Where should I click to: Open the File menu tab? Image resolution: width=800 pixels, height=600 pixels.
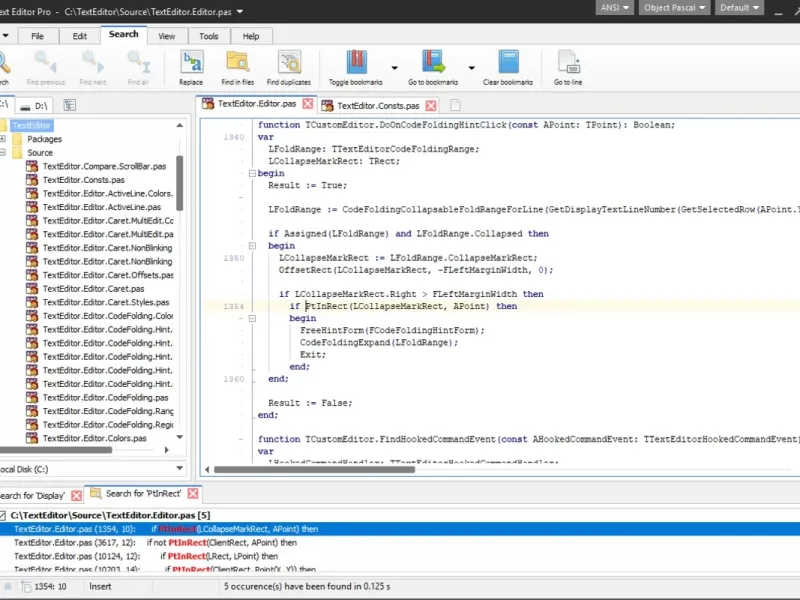[x=37, y=36]
